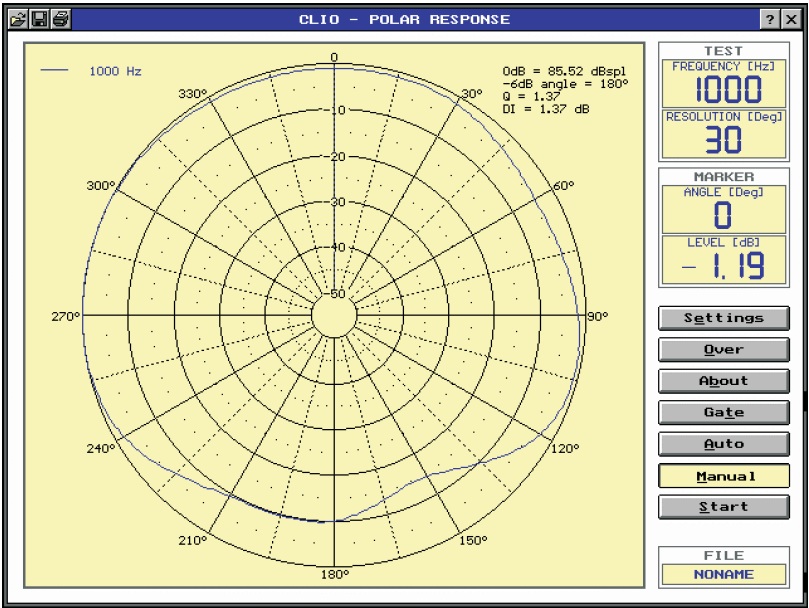Viewport: 809px width, 608px height.
Task: Click the 90° axis label
Action: [598, 316]
